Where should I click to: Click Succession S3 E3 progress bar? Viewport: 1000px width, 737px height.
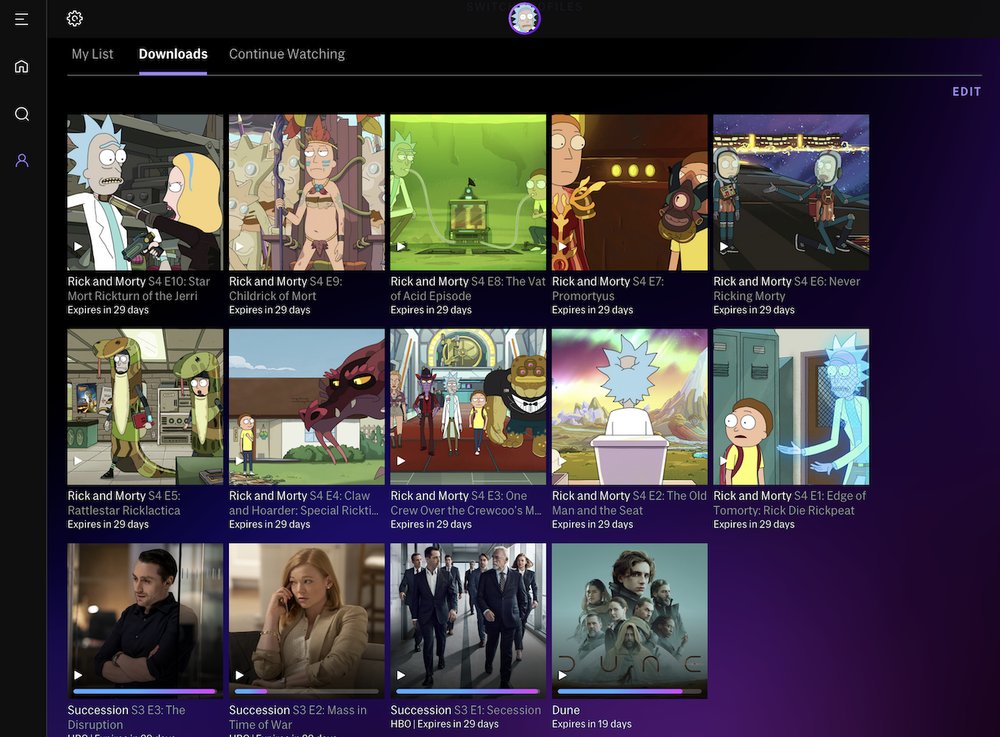pos(145,691)
